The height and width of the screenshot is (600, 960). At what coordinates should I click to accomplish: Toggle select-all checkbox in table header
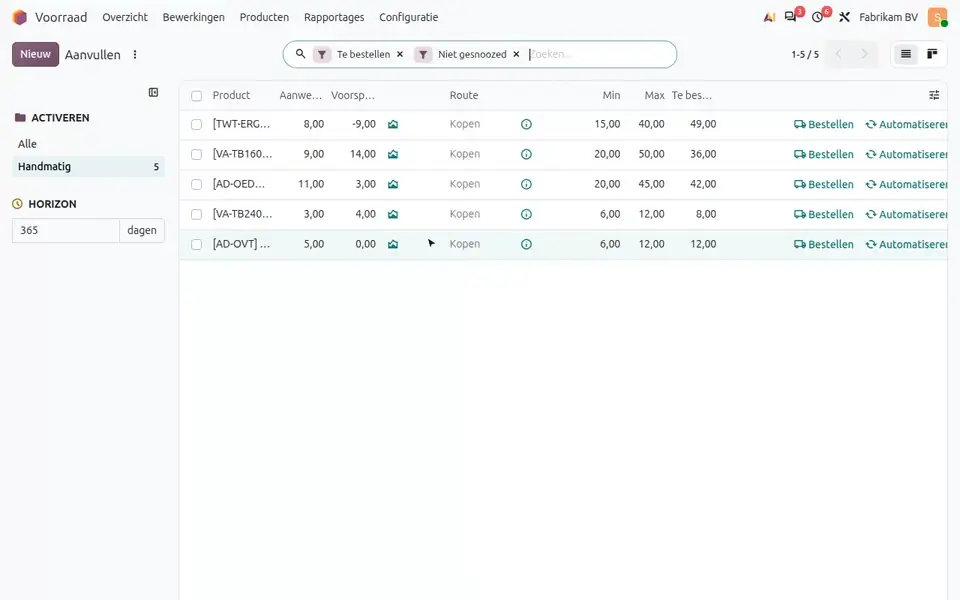click(x=197, y=96)
